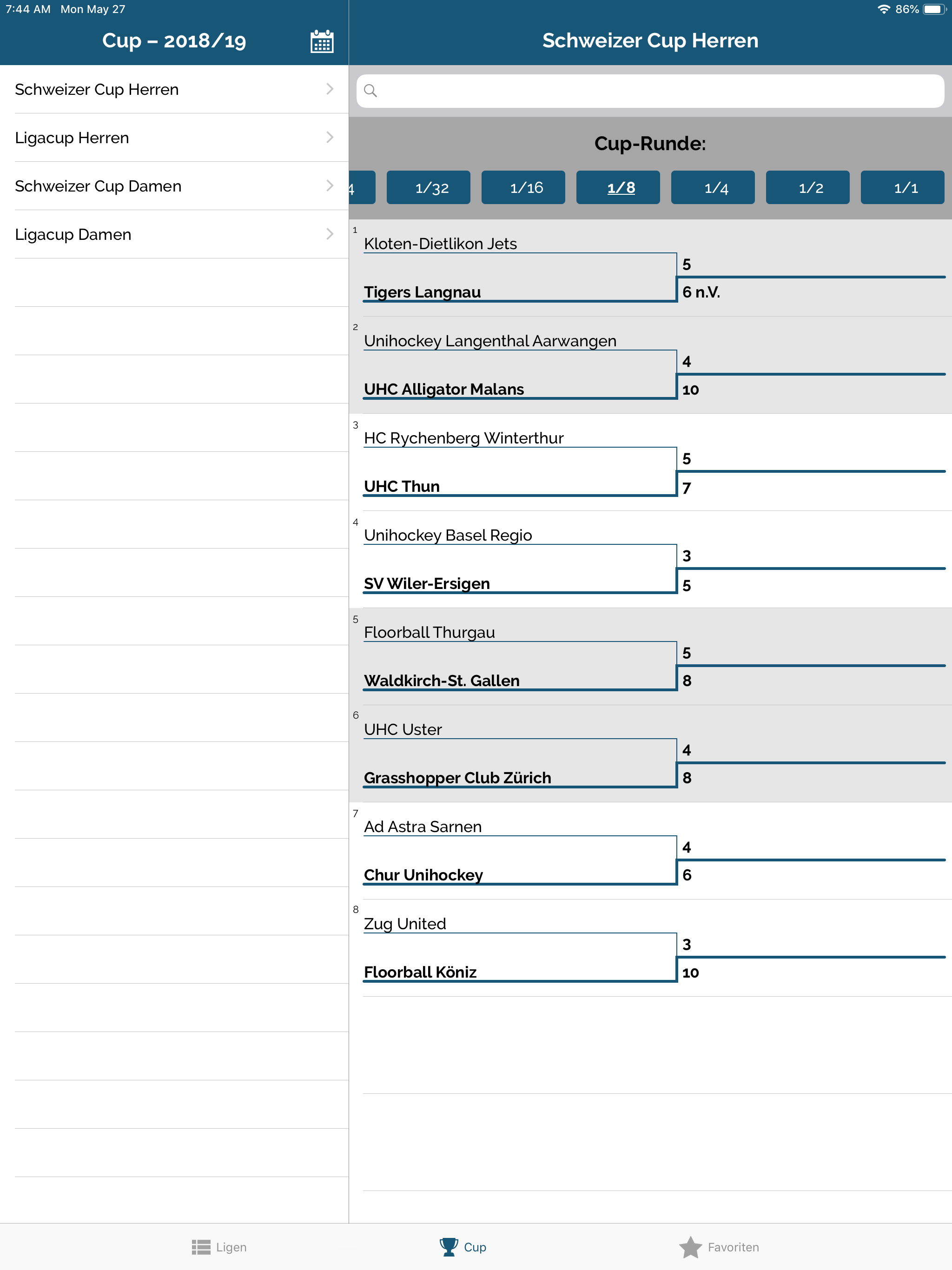Tap the Cup – 2018/19 title
The width and height of the screenshot is (952, 1270).
(x=174, y=41)
